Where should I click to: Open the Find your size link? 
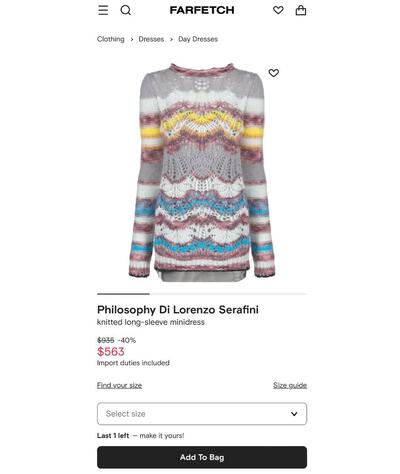119,385
